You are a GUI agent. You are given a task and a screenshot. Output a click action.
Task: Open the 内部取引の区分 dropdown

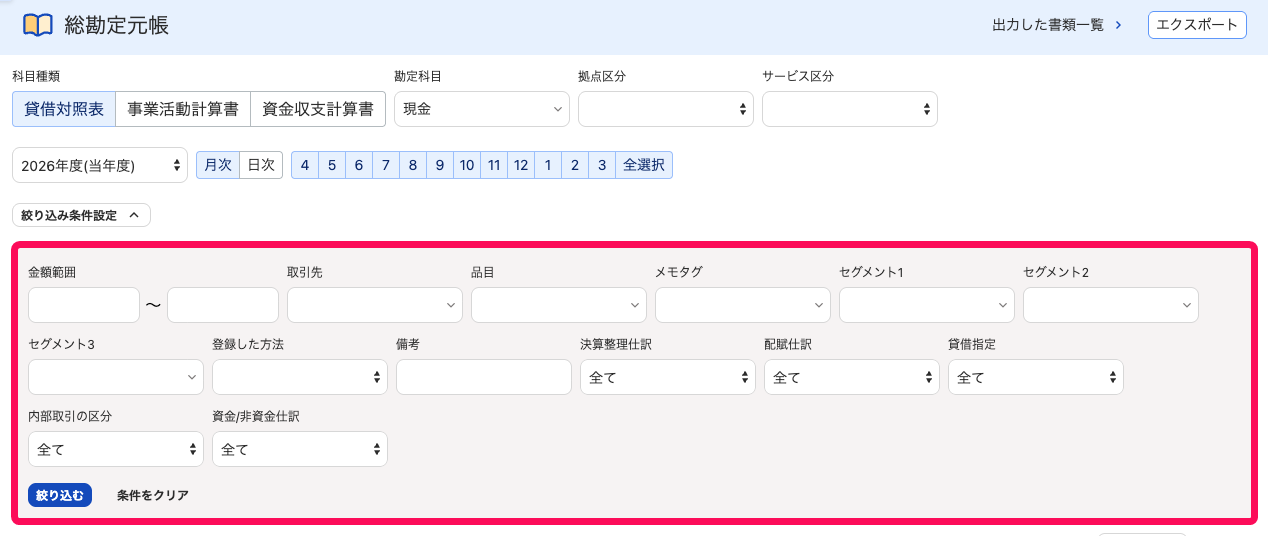(116, 449)
